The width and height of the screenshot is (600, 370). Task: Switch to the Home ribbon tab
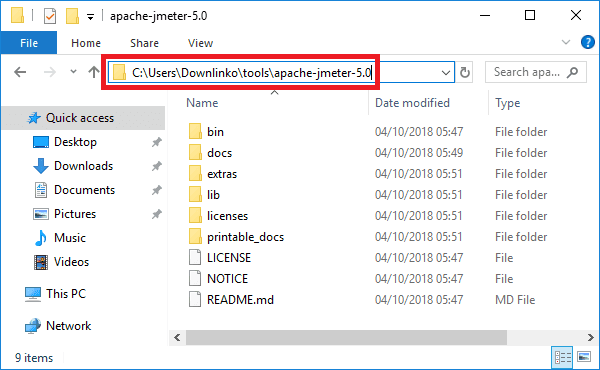point(86,43)
